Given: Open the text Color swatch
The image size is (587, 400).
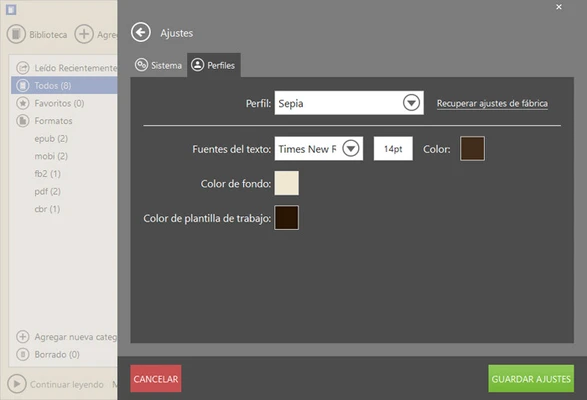Looking at the screenshot, I should pos(472,149).
